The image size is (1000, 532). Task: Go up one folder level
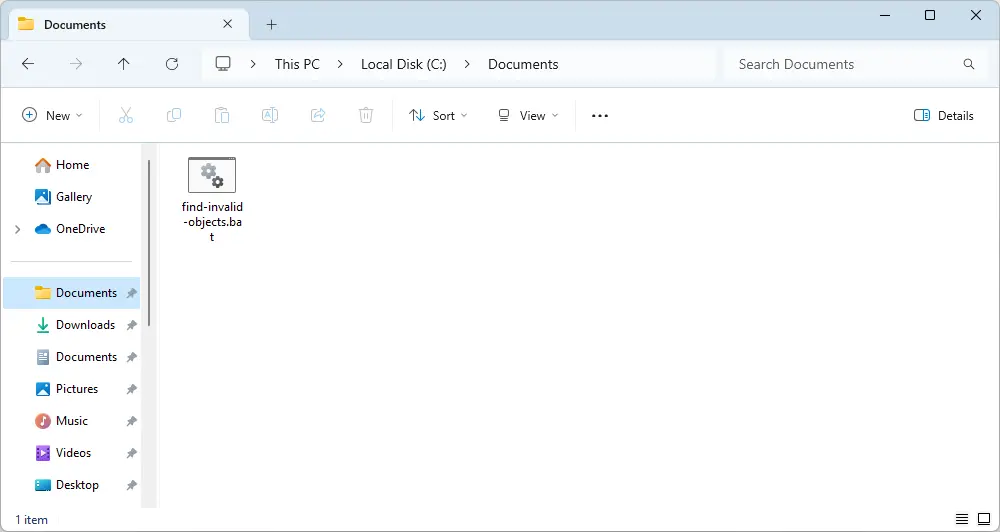(x=124, y=64)
